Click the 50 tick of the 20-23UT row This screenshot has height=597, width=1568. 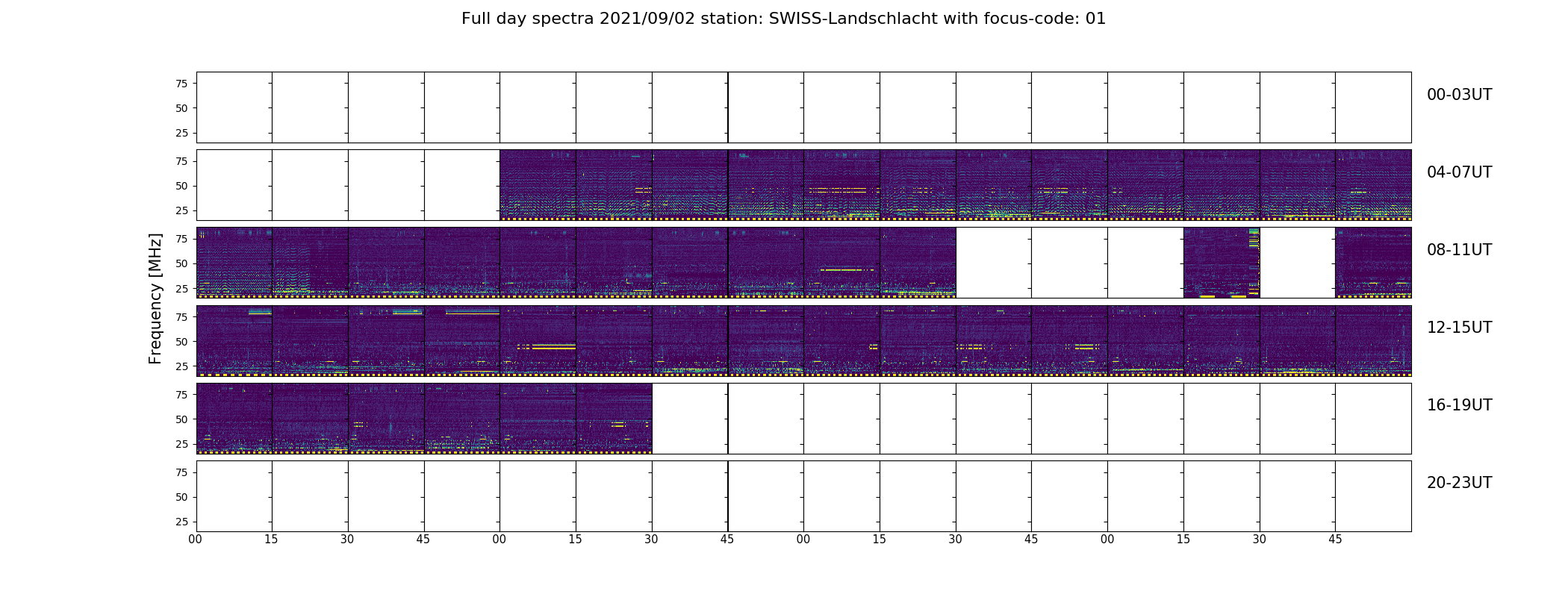[181, 497]
